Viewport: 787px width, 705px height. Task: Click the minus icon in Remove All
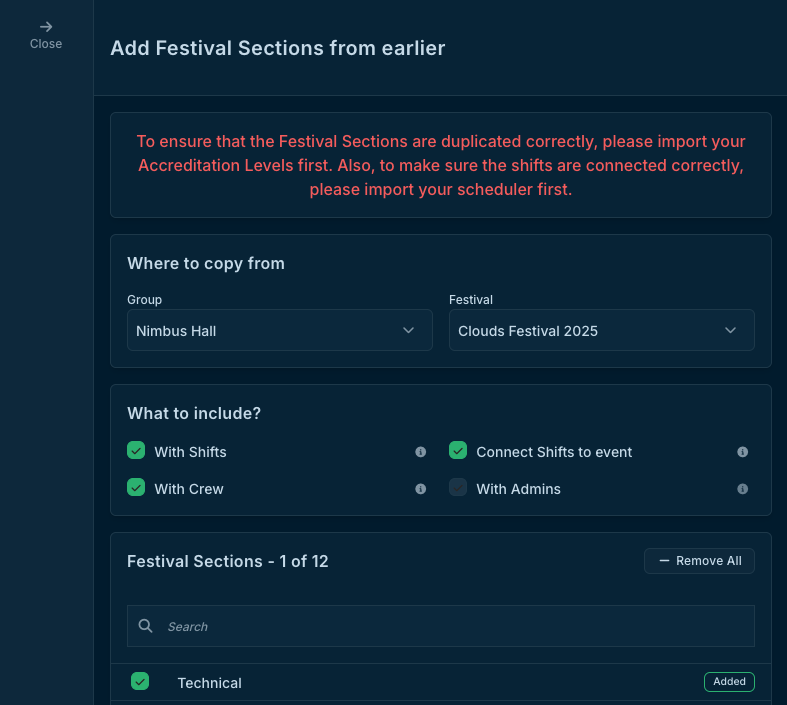click(x=664, y=561)
